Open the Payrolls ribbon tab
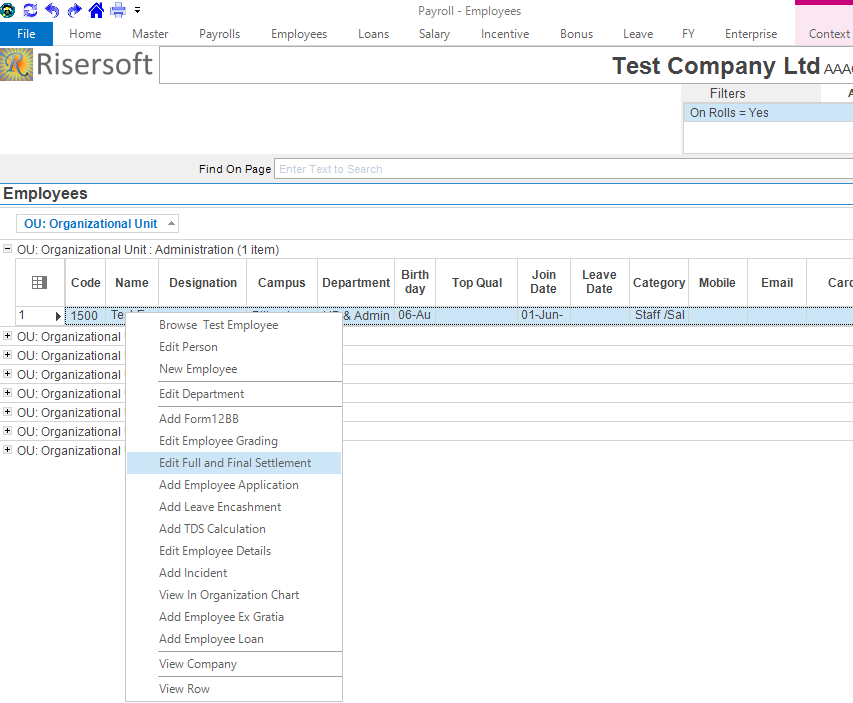Screen dimensions: 853x703 point(219,34)
